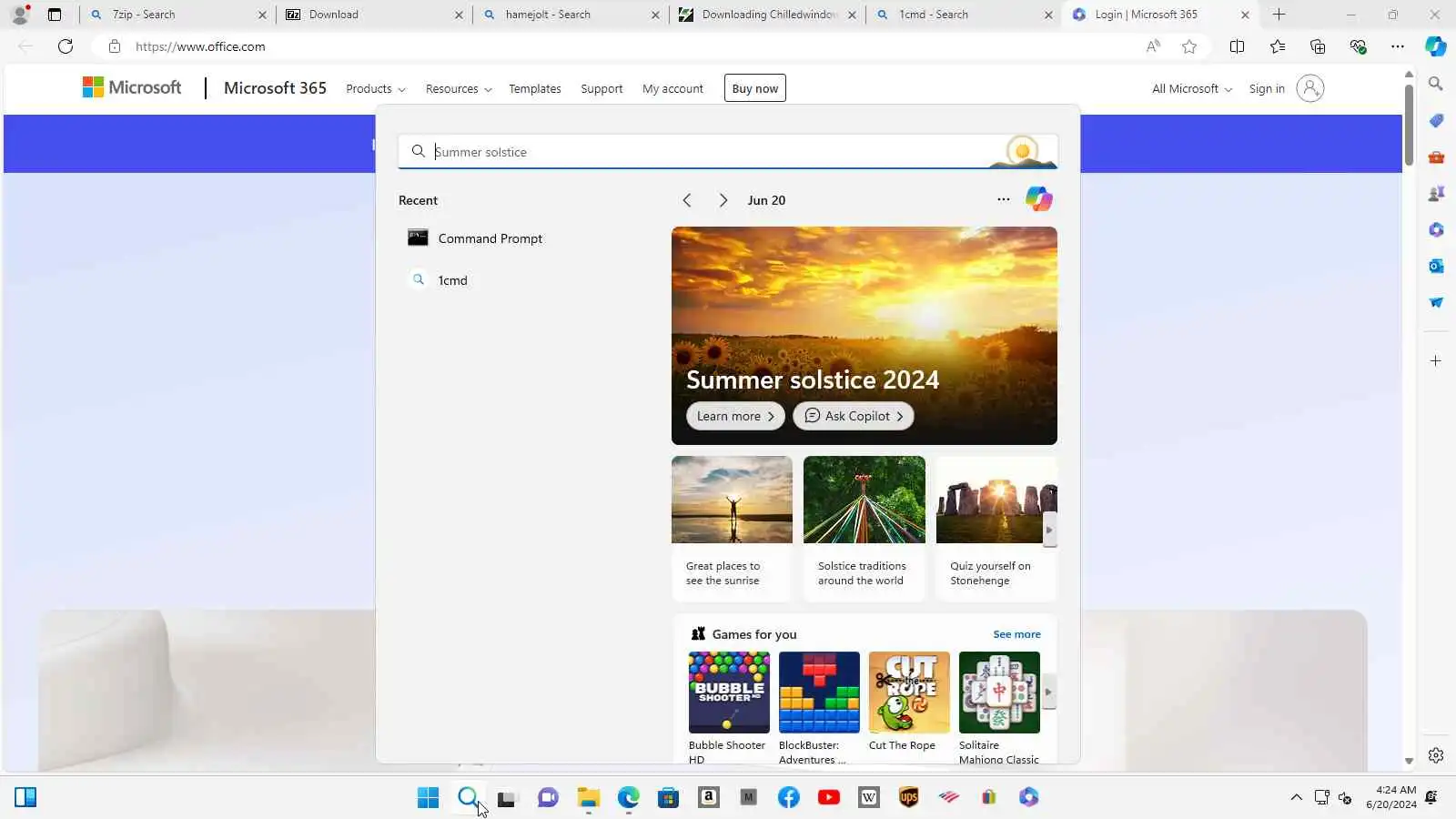Open the Copilot icon in the search panel
Viewport: 1456px width, 819px height.
point(1038,198)
